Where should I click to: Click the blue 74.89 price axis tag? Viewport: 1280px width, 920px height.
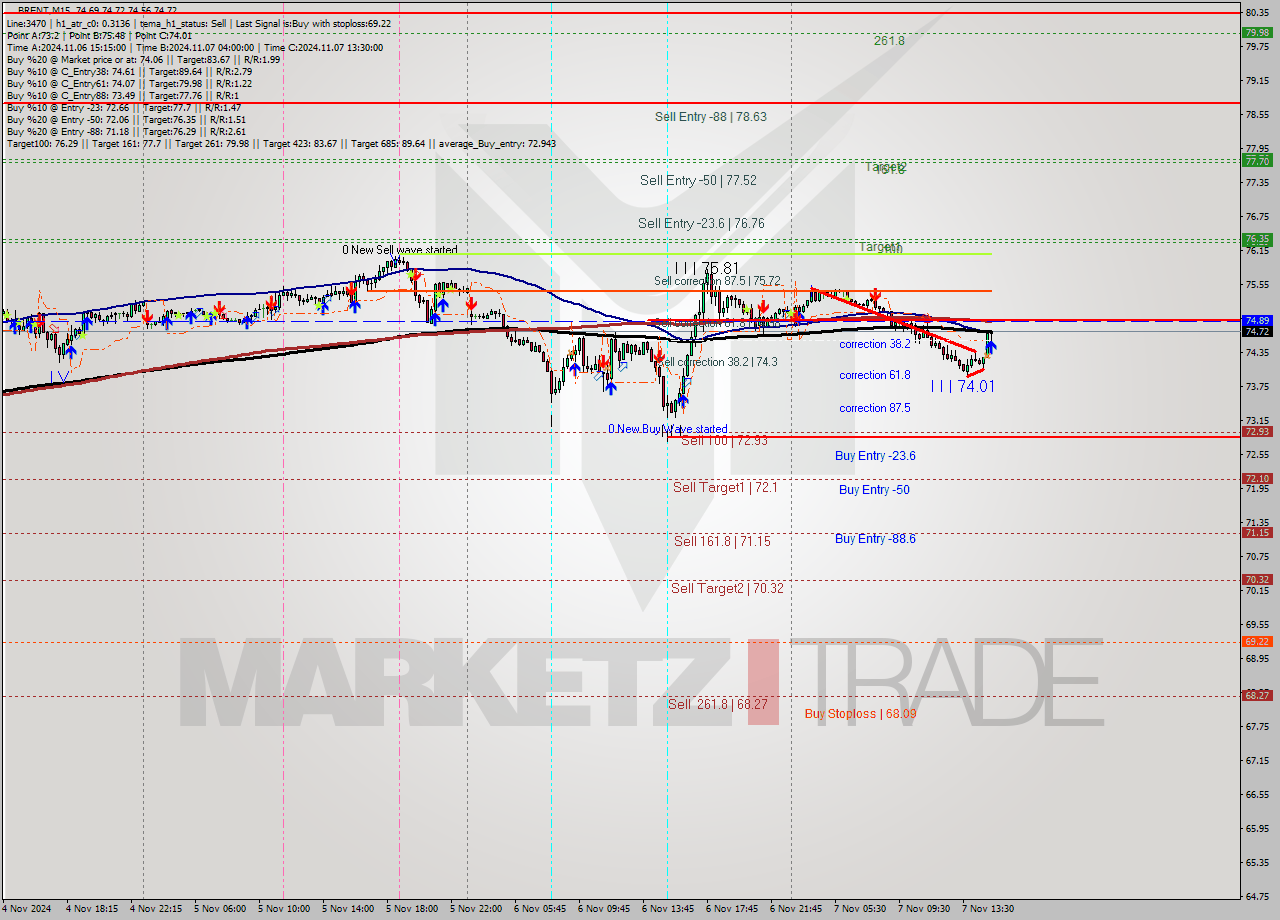pyautogui.click(x=1257, y=320)
